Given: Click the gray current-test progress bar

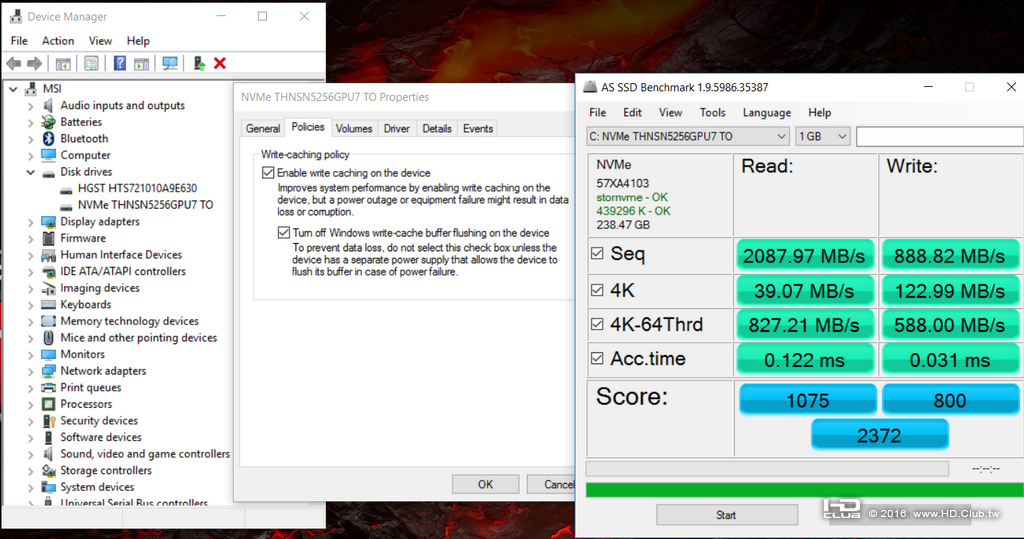Looking at the screenshot, I should (767, 468).
